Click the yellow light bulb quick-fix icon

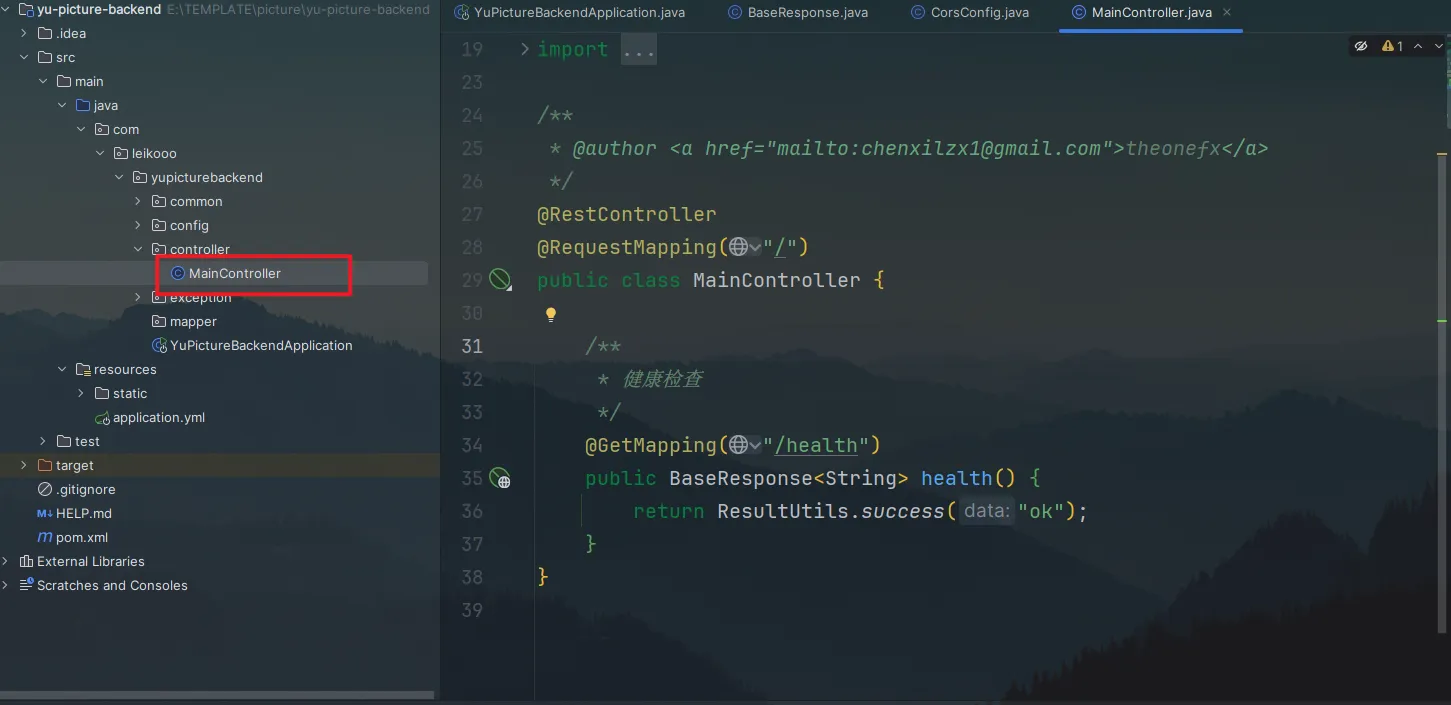(550, 314)
